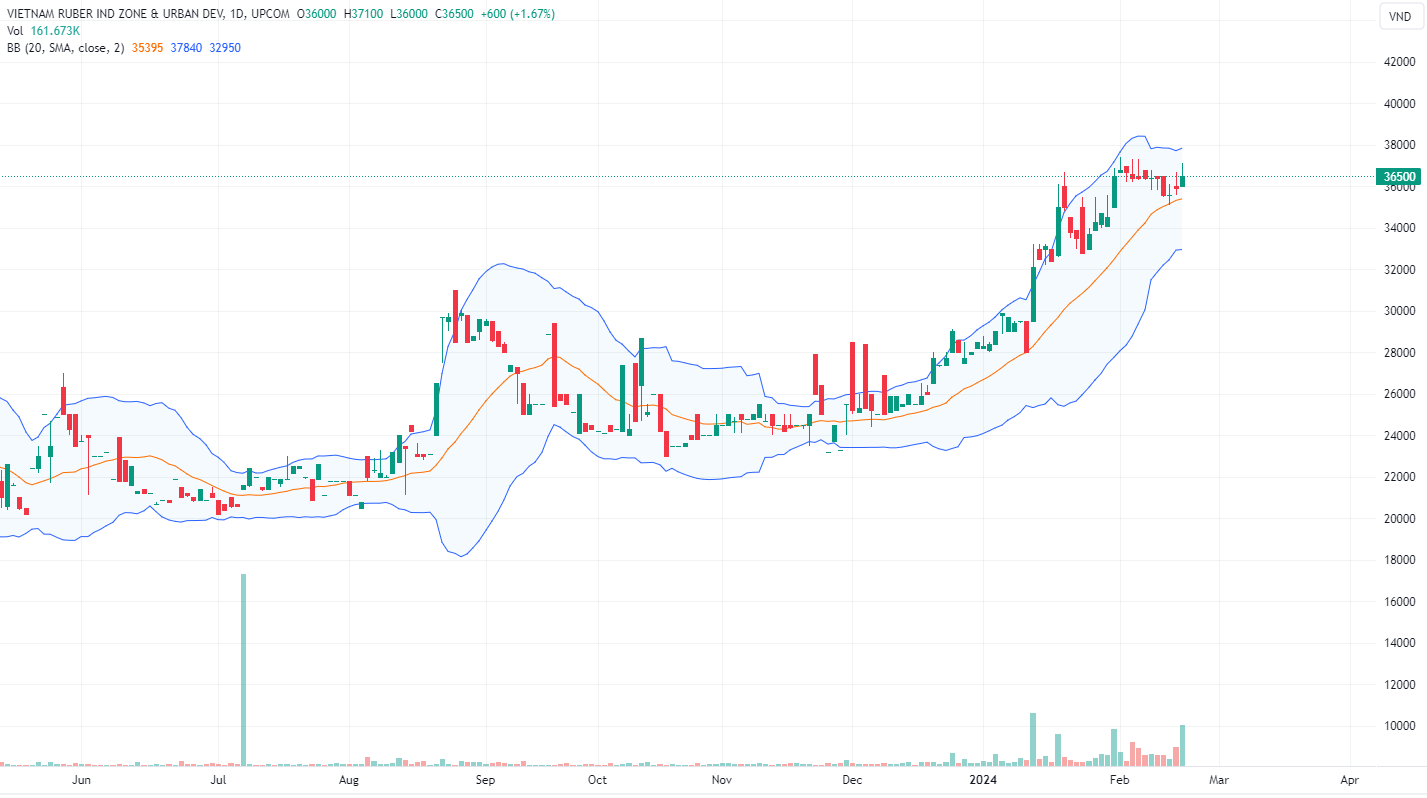Select the orange BB basis value 35395

point(148,48)
